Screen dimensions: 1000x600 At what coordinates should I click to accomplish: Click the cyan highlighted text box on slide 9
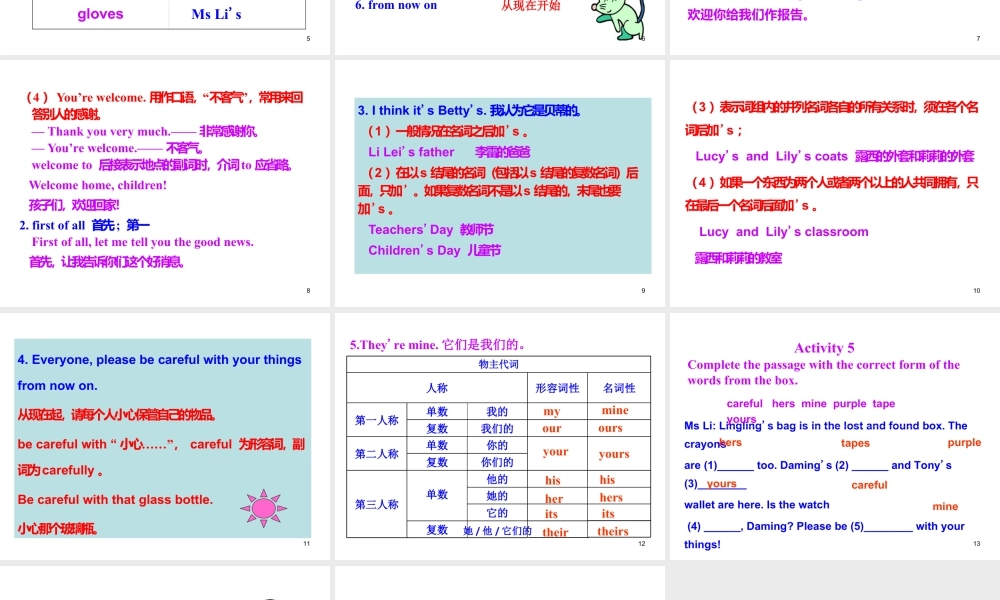(x=502, y=187)
